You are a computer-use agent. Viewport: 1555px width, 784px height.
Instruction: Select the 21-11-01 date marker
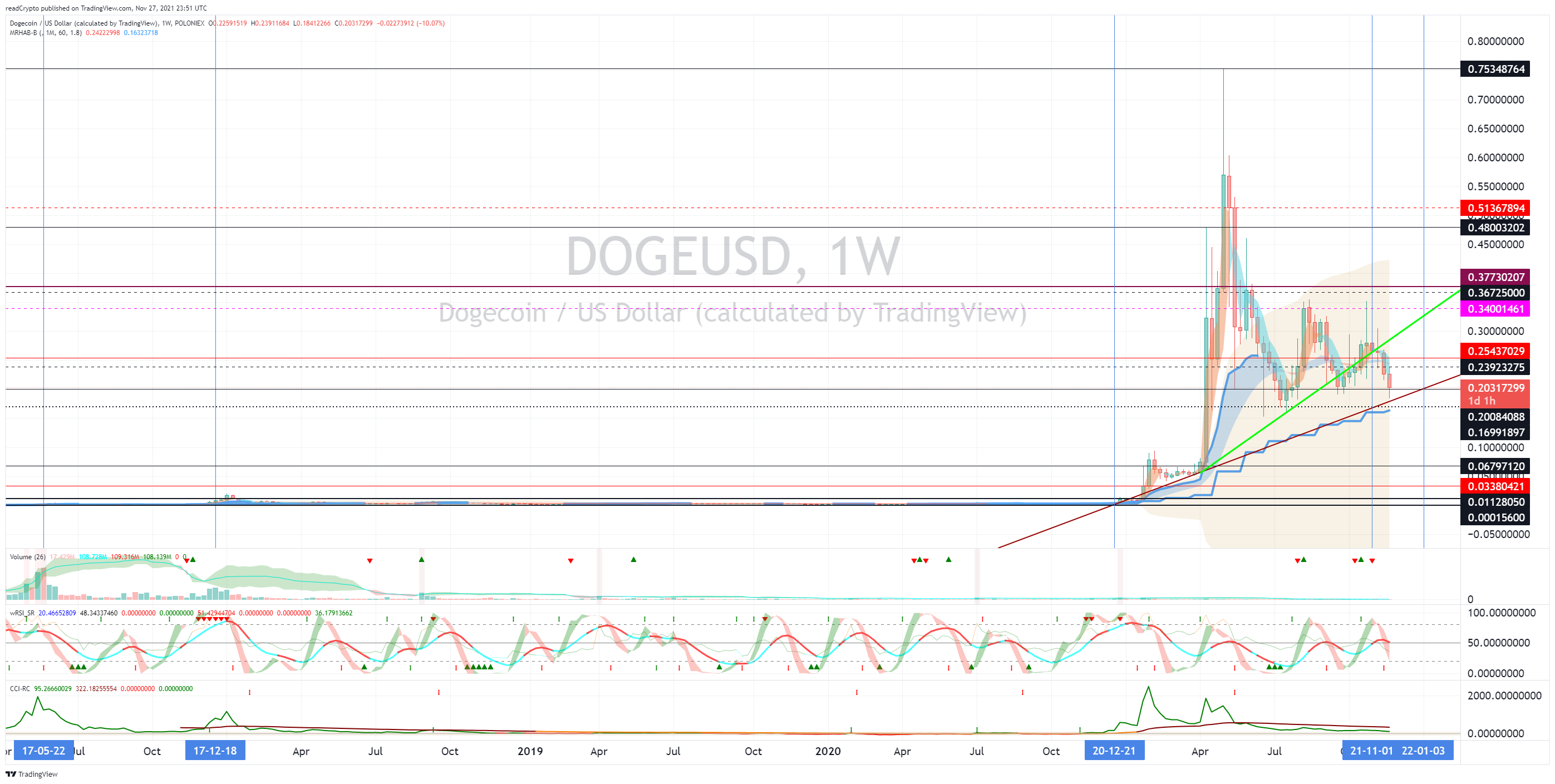tap(1371, 751)
